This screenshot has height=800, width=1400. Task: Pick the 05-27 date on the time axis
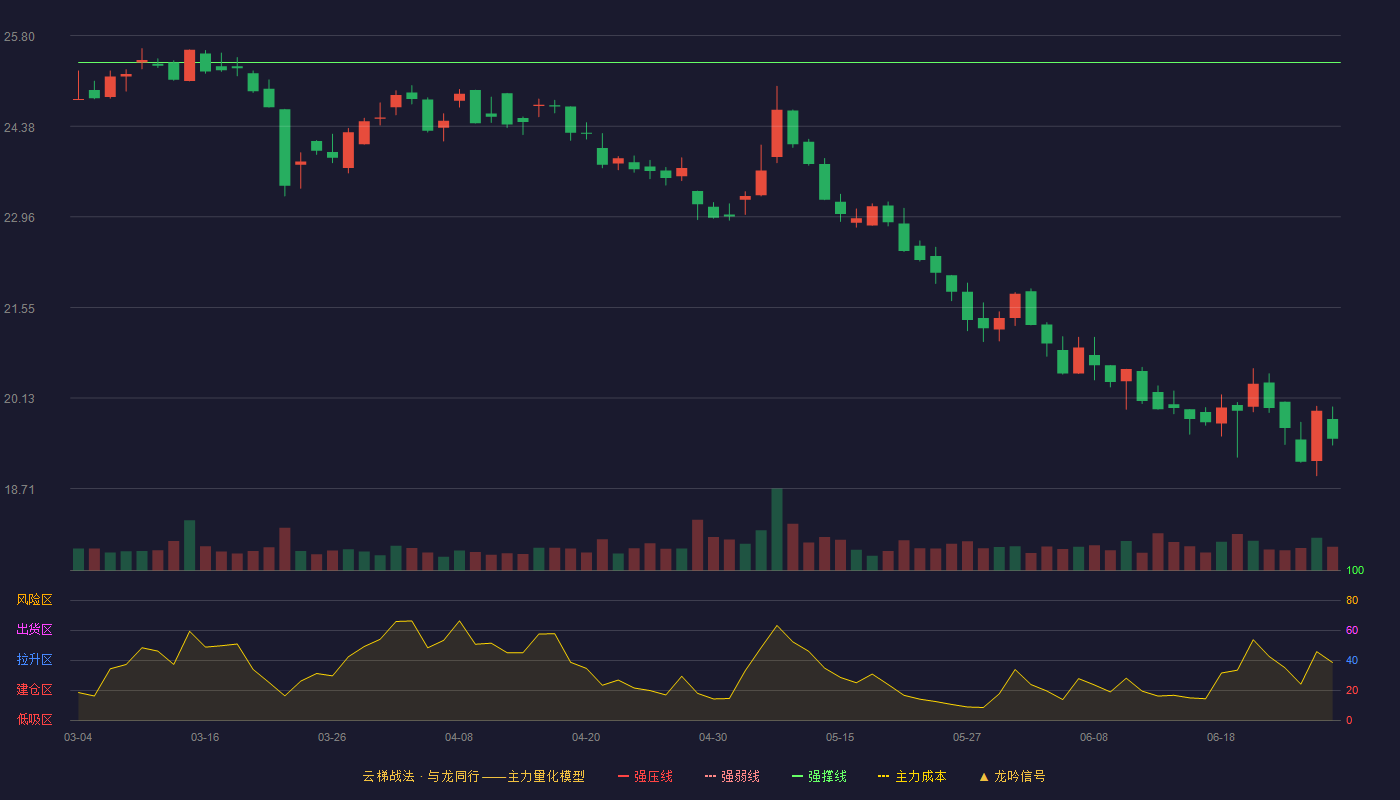[967, 737]
